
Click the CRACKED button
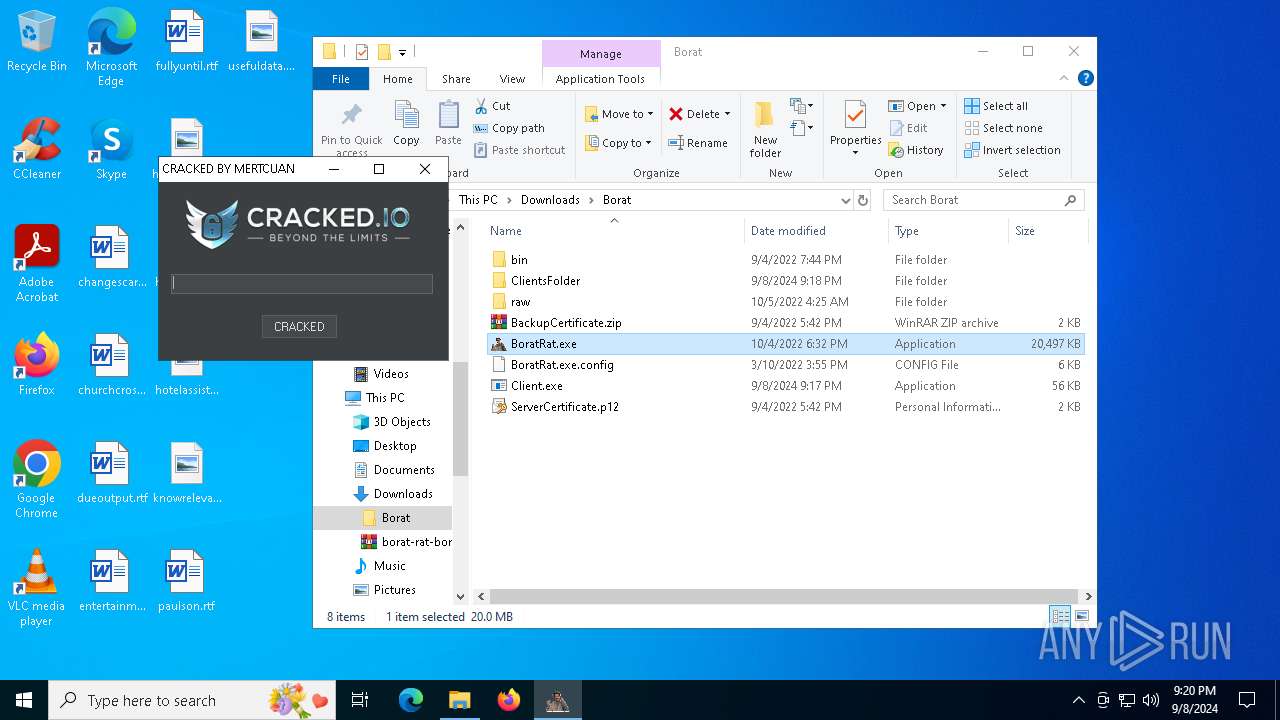(299, 326)
